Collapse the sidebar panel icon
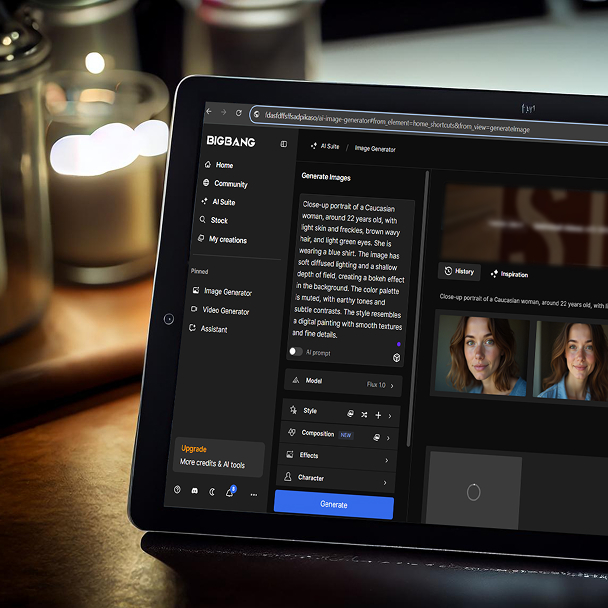The height and width of the screenshot is (608, 608). (283, 144)
